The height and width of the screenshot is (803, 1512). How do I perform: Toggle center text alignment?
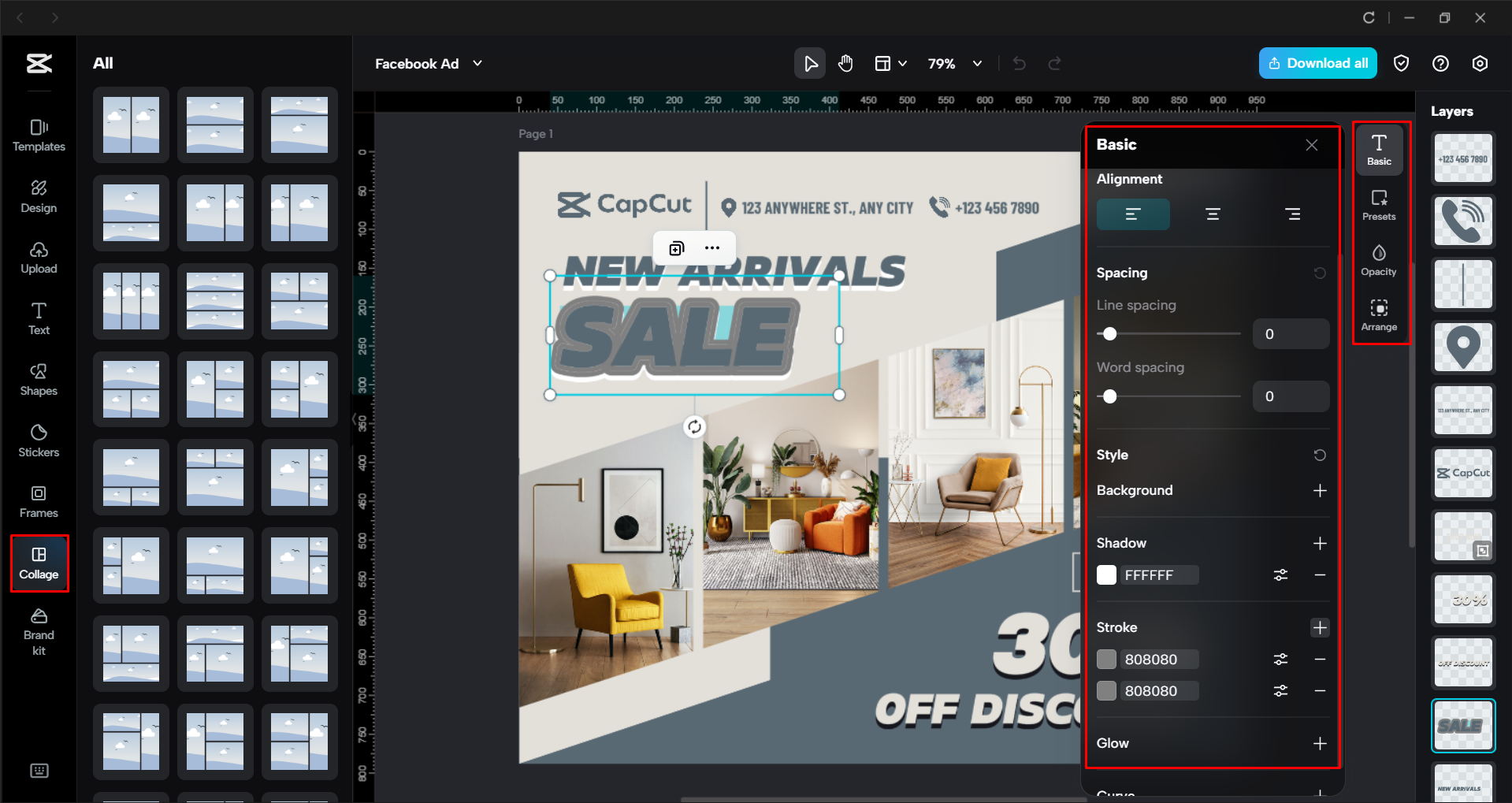point(1213,214)
